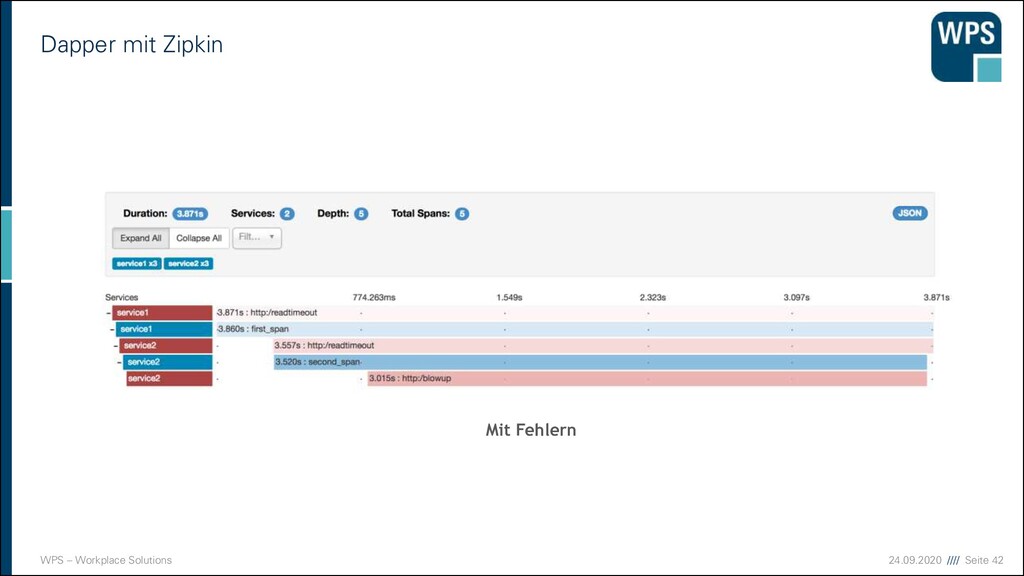
Task: Click the JSON button
Action: tap(910, 213)
